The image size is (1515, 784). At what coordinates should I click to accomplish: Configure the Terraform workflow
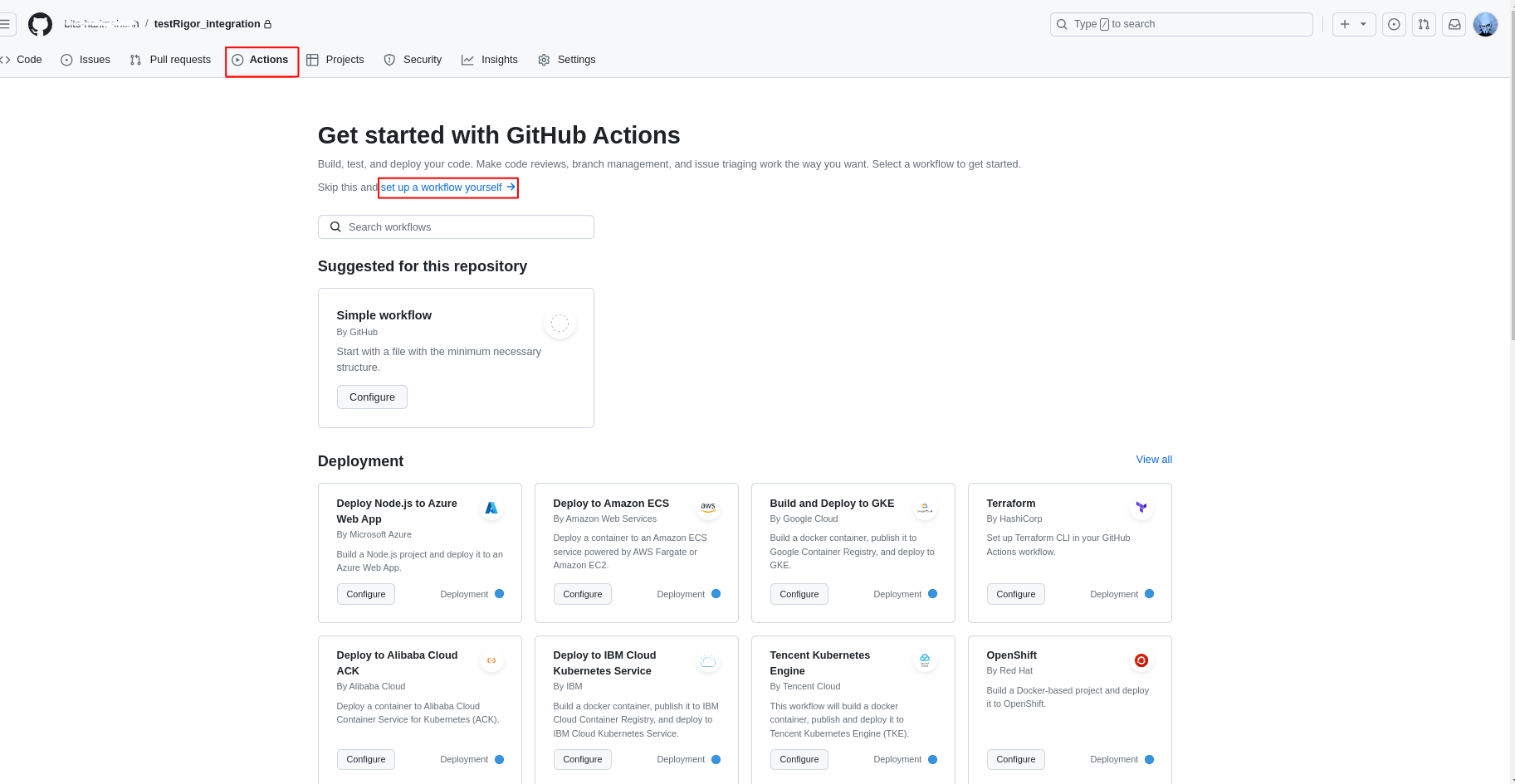[x=1015, y=594]
